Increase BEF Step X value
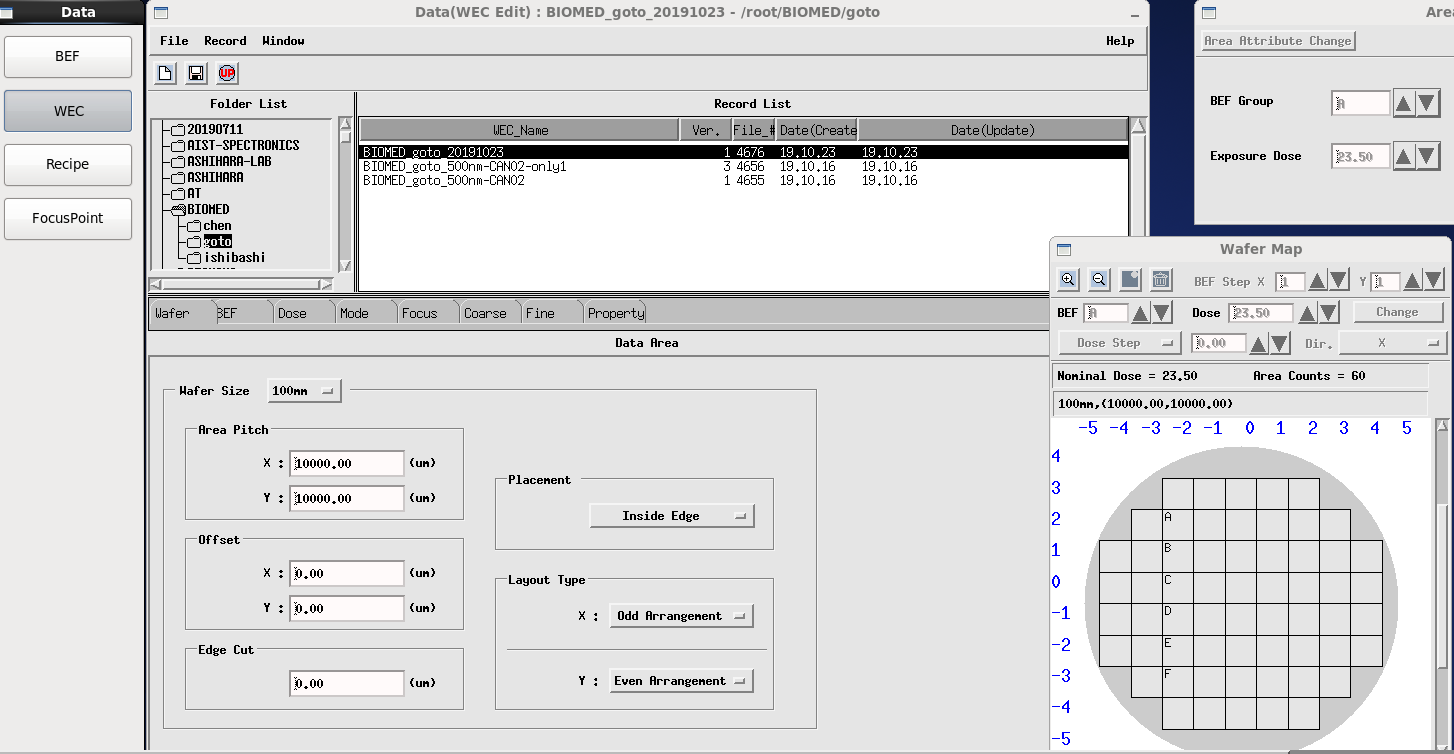1454x754 pixels. tap(1318, 281)
